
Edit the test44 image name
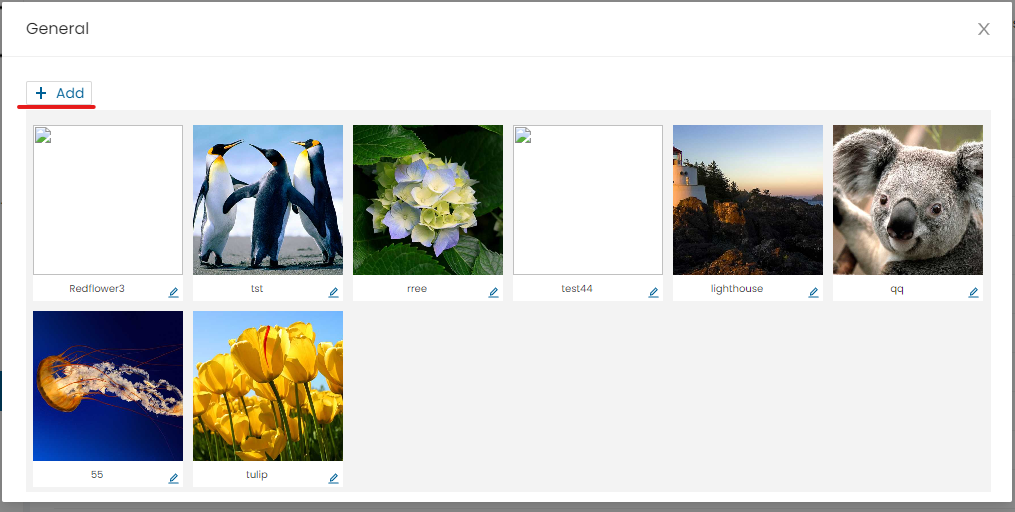coord(653,293)
